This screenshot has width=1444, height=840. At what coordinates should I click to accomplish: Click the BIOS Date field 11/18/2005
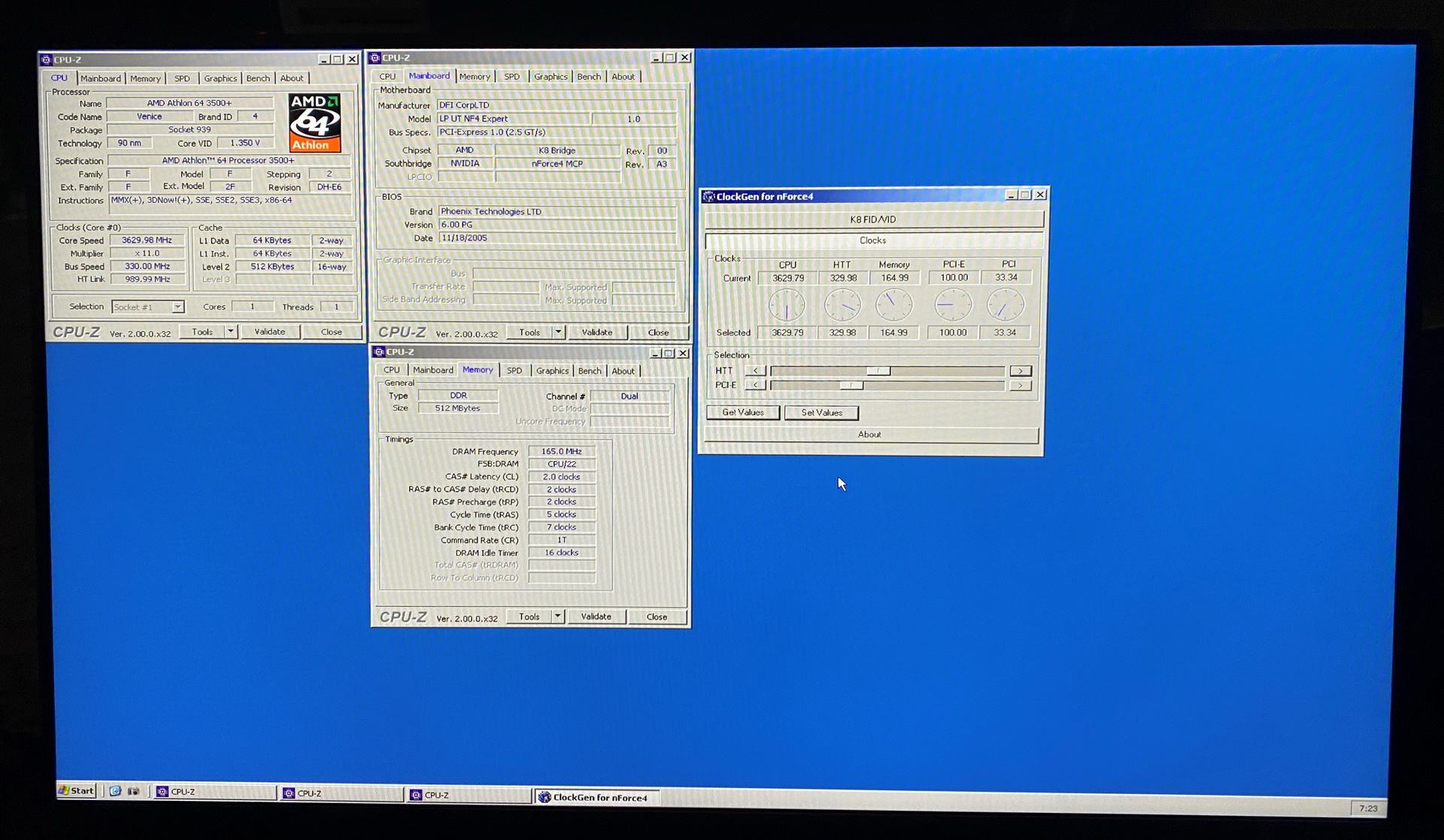click(x=557, y=238)
